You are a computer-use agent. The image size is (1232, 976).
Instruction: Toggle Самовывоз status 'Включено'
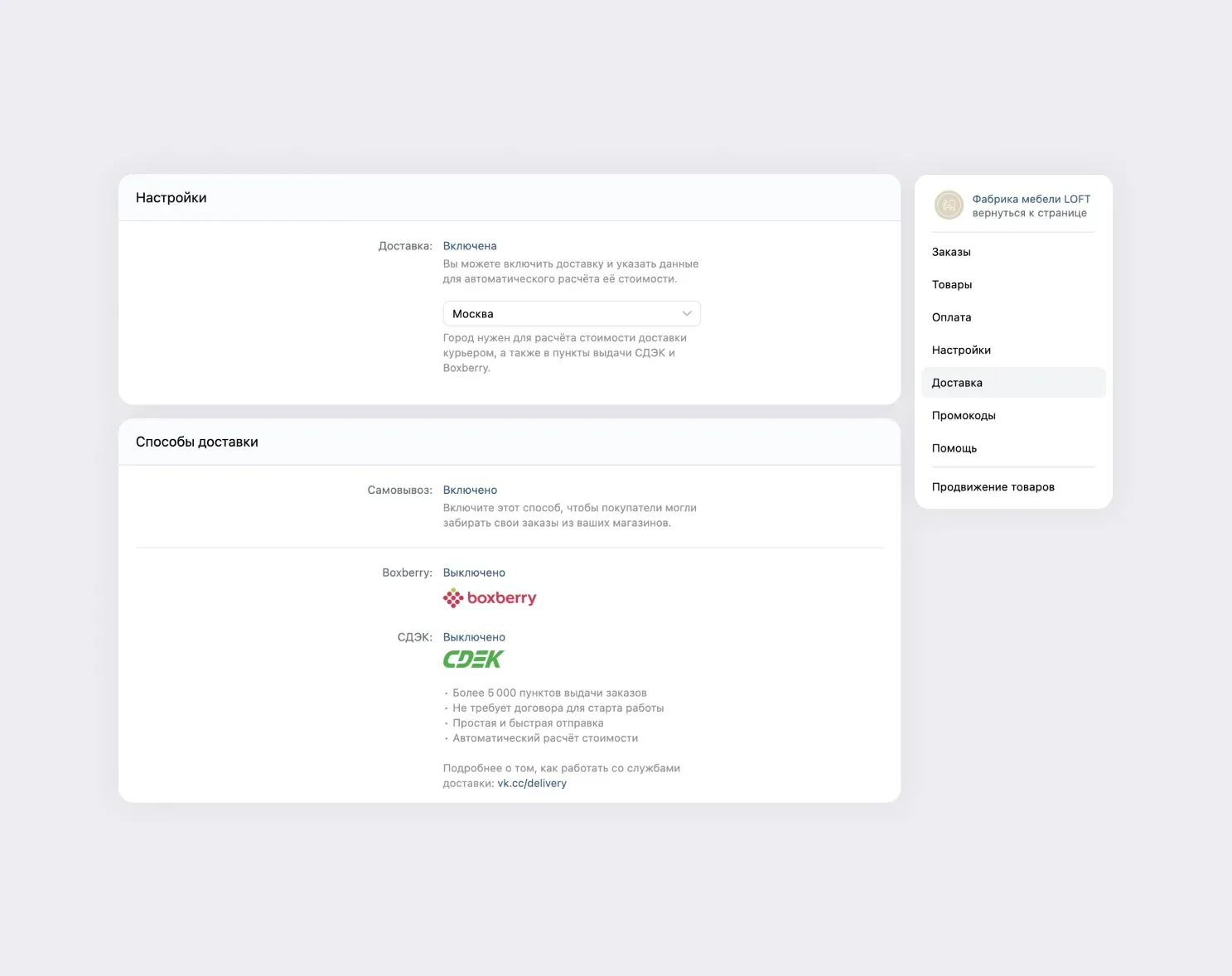click(470, 490)
